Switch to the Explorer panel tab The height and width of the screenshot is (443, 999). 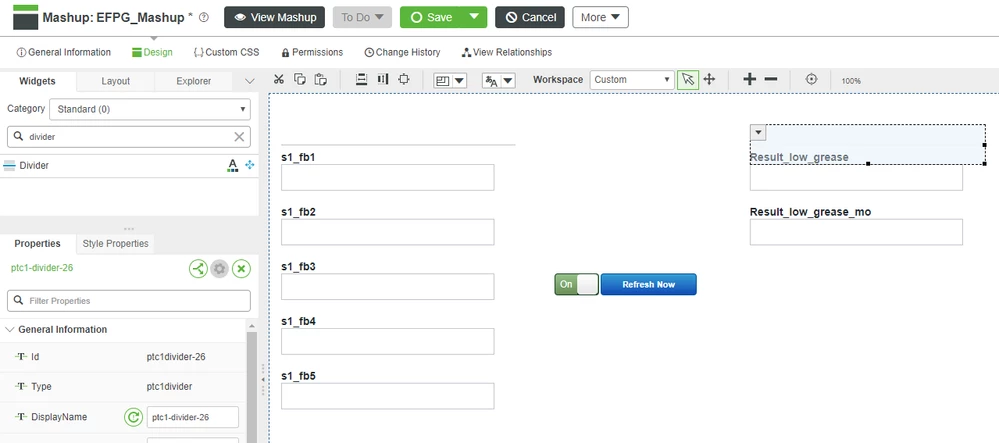194,81
